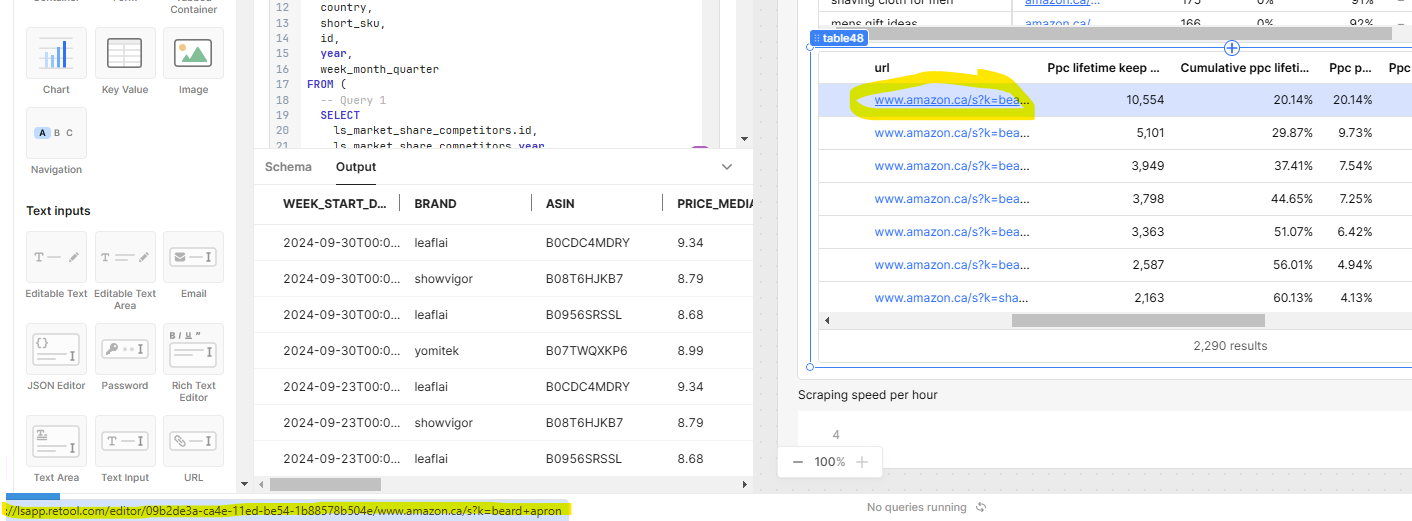This screenshot has width=1412, height=521.
Task: Click refresh icon next to No queries running
Action: click(981, 507)
